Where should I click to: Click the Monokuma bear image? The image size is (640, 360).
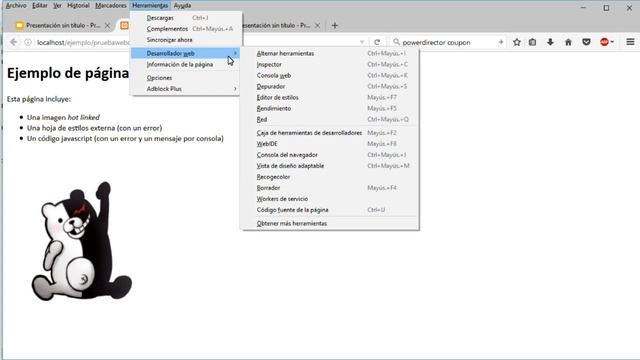[x=82, y=241]
